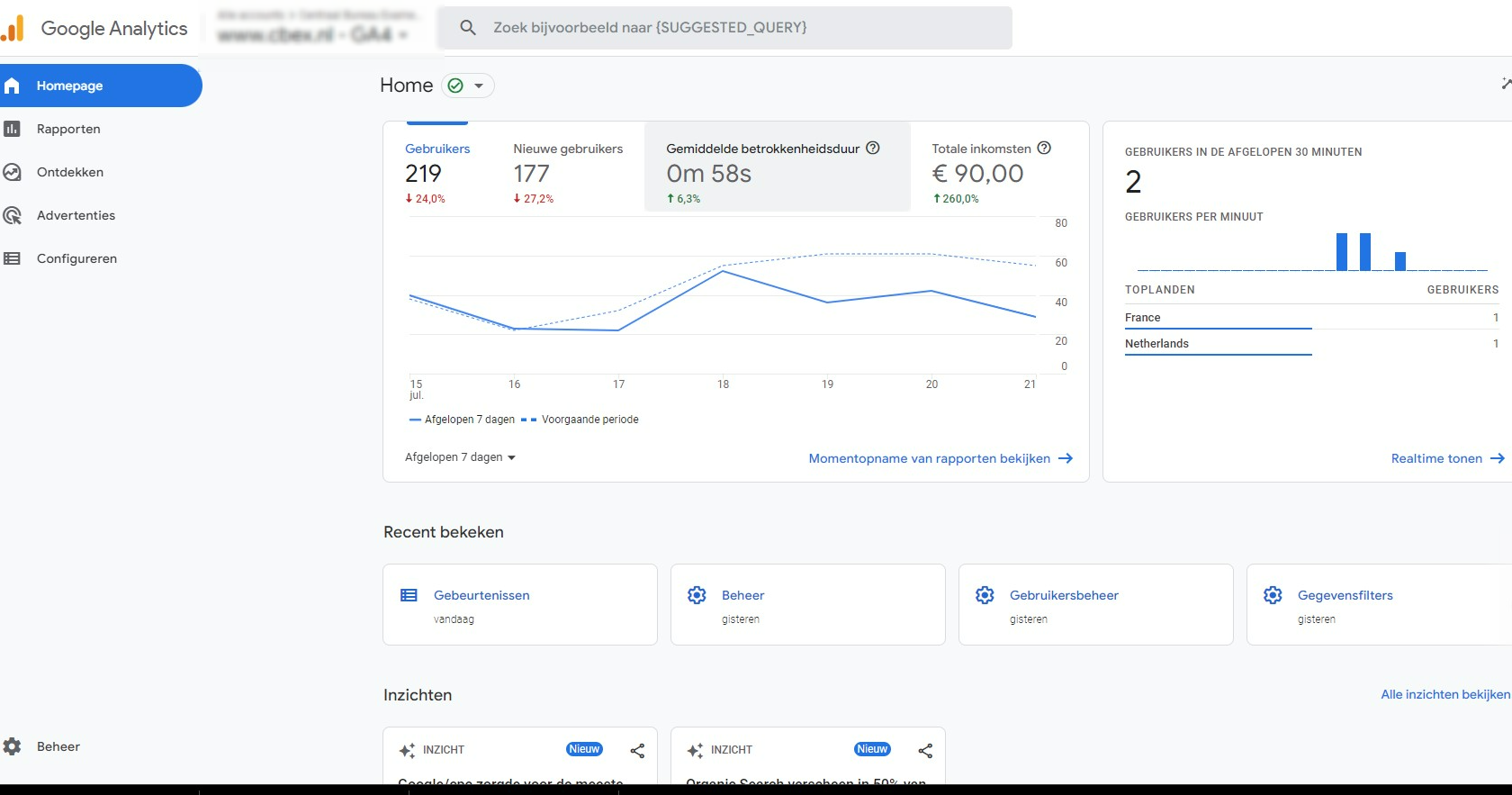This screenshot has width=1512, height=795.
Task: Switch to Totale inkomsten metric
Action: [x=990, y=172]
